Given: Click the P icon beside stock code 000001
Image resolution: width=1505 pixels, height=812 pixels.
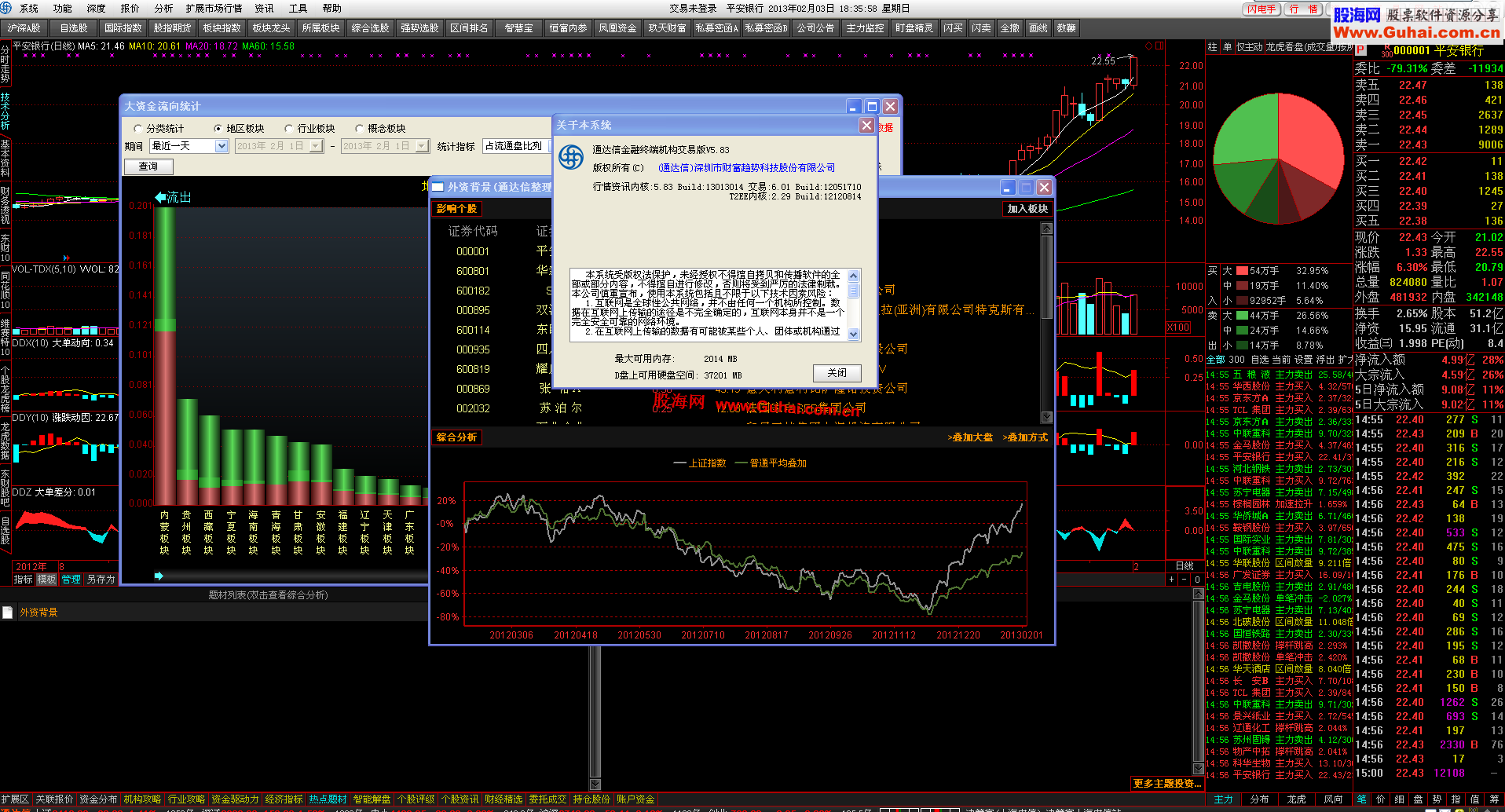Looking at the screenshot, I should pos(1360,50).
